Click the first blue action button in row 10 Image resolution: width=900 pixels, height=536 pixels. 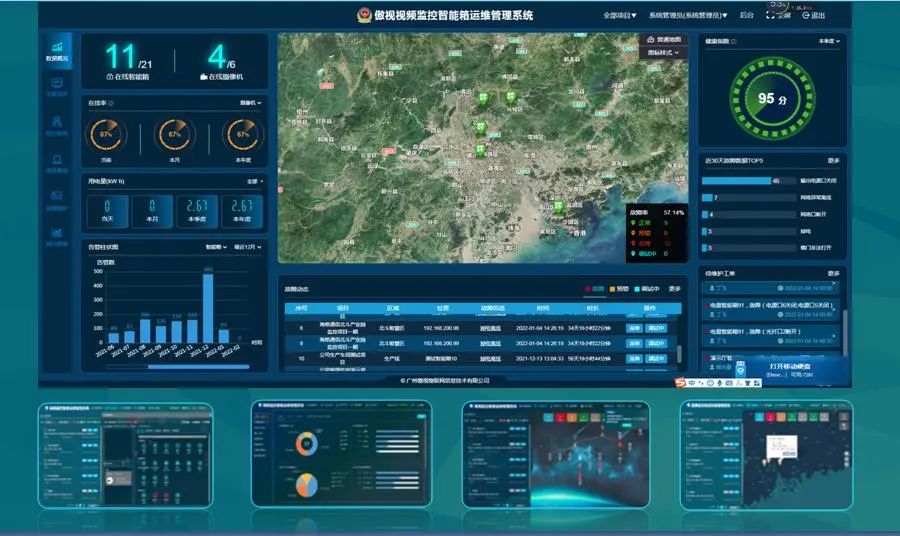(x=634, y=358)
